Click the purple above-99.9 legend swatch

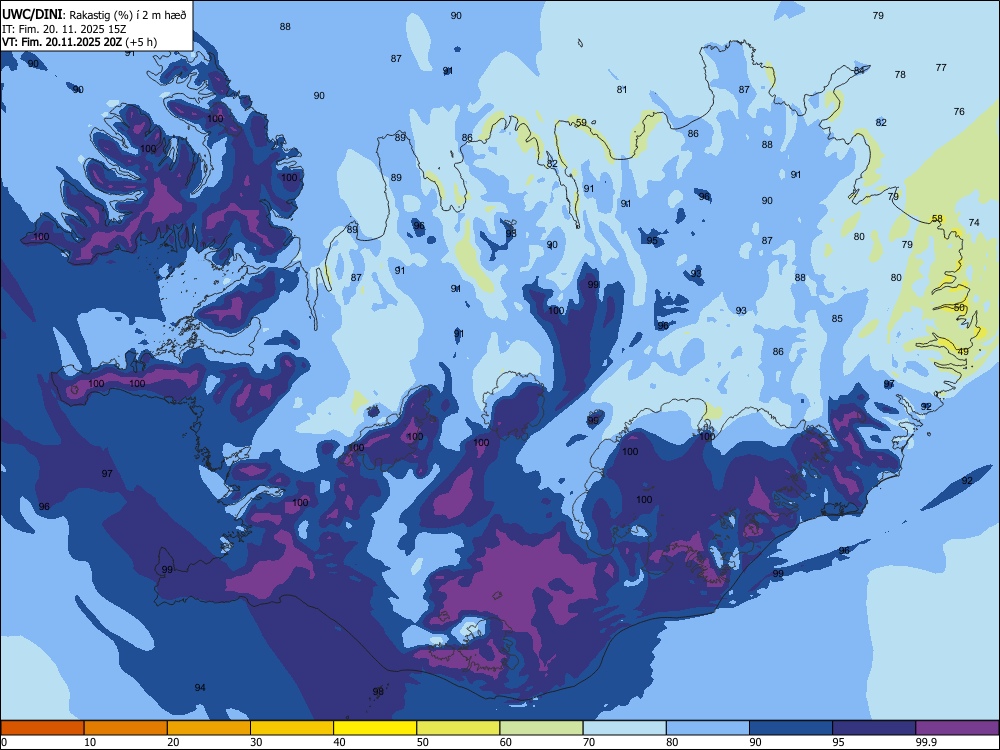[957, 728]
